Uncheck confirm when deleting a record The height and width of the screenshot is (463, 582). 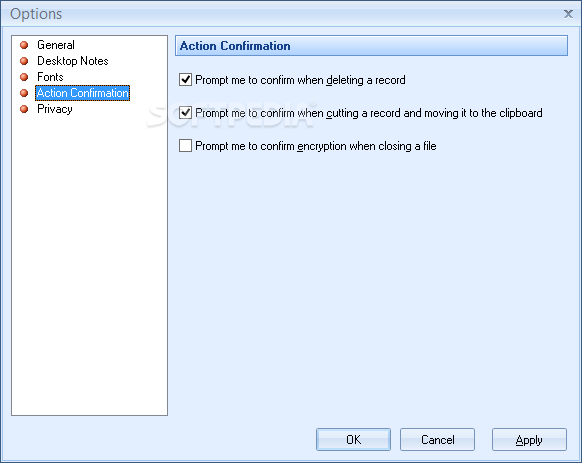point(185,79)
